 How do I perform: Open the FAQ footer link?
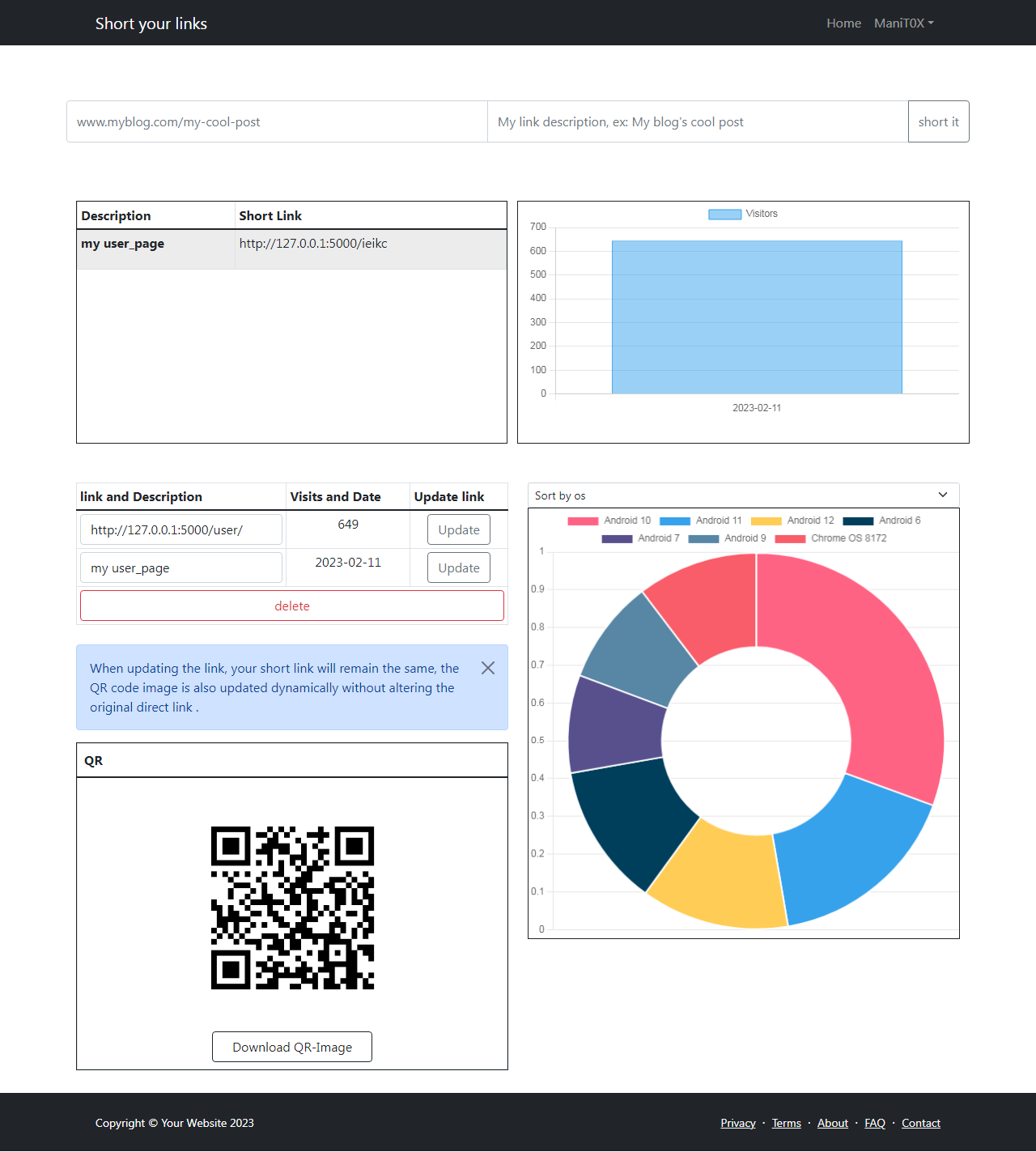(x=875, y=1123)
